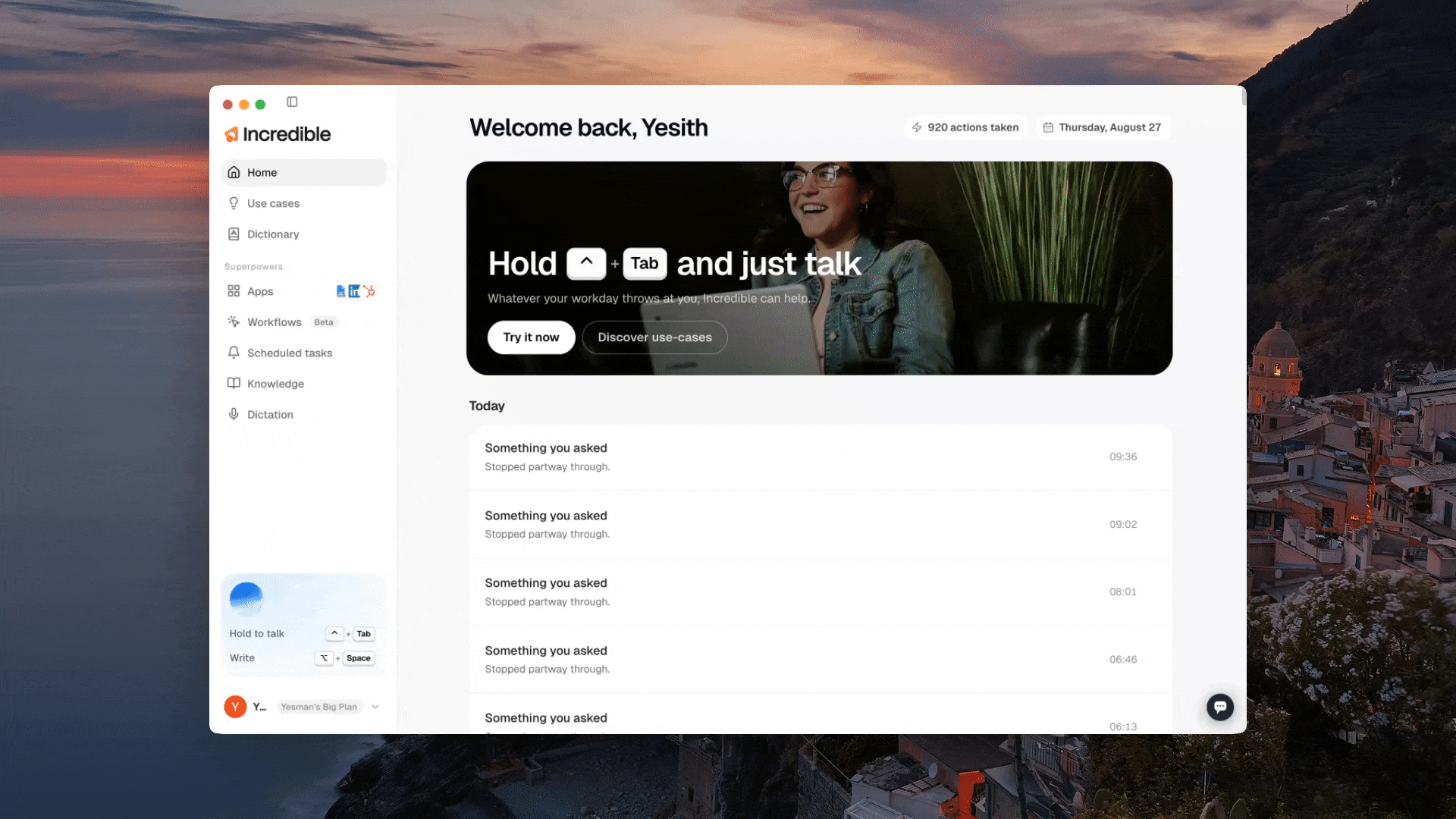Open the Dictionary section
The width and height of the screenshot is (1456, 819).
[x=303, y=234]
